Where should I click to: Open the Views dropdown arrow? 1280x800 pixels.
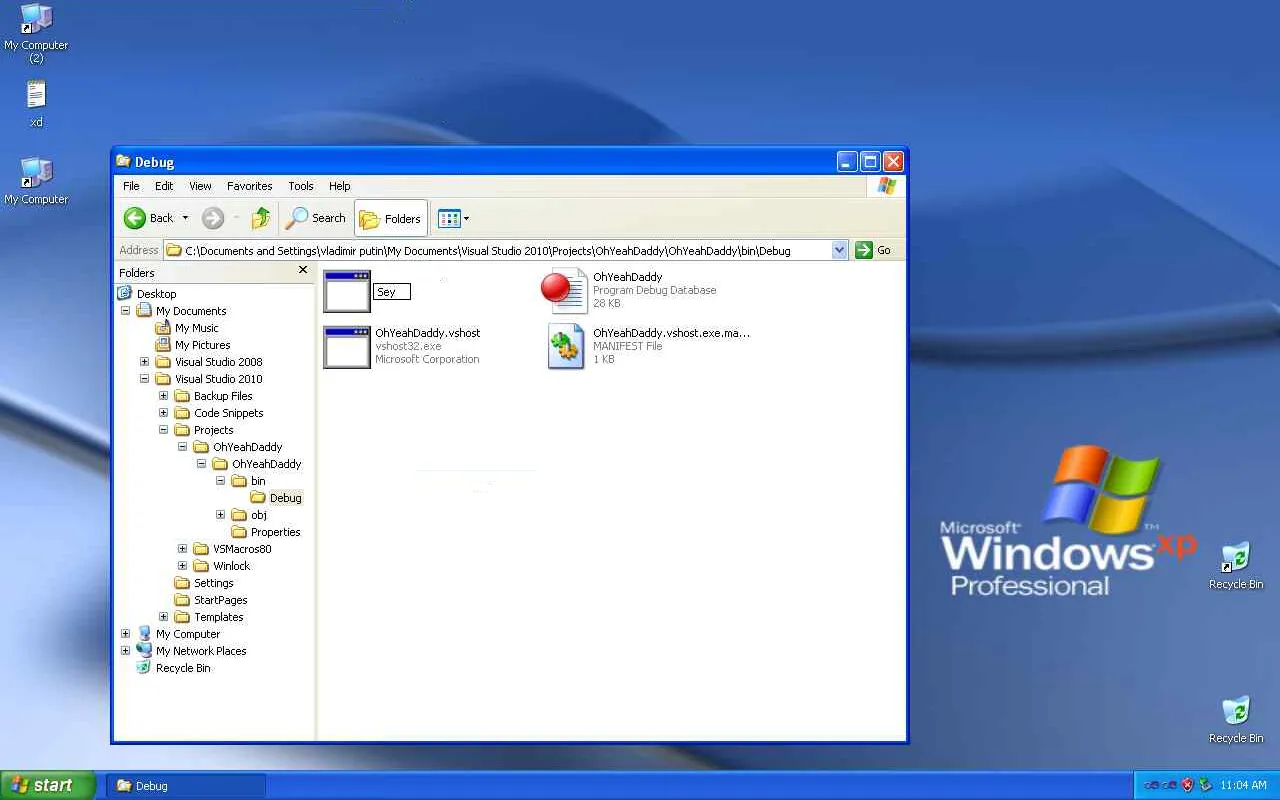pyautogui.click(x=466, y=218)
